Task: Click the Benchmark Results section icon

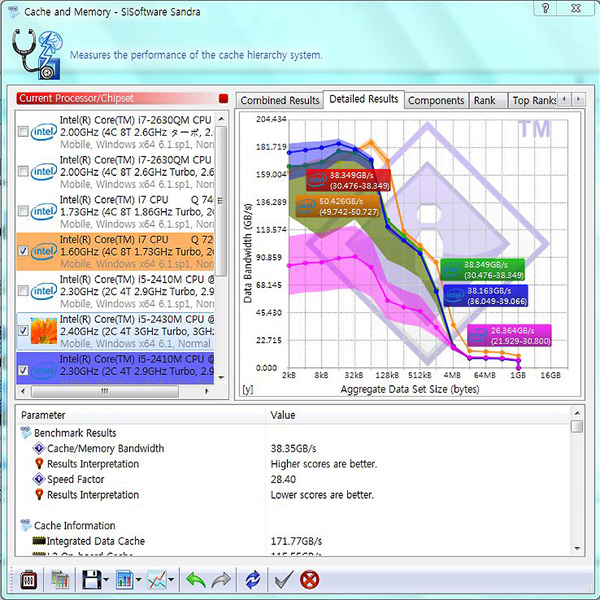Action: pos(26,432)
